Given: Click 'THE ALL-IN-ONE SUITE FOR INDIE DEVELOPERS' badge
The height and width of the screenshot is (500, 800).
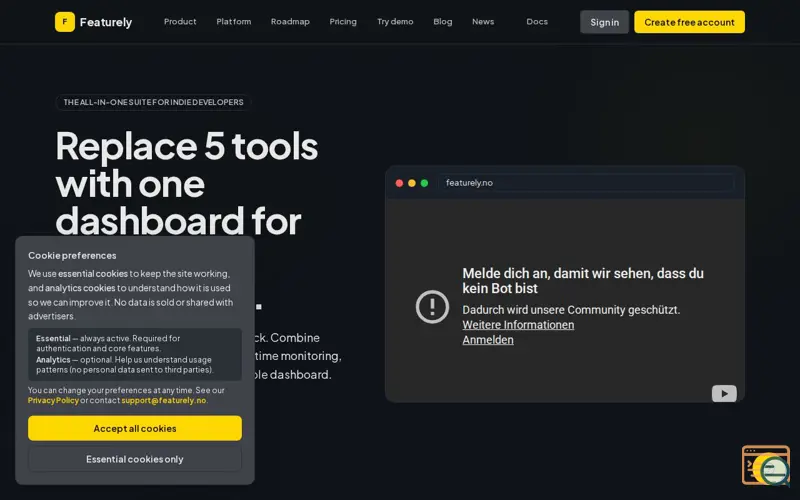Looking at the screenshot, I should click(153, 102).
